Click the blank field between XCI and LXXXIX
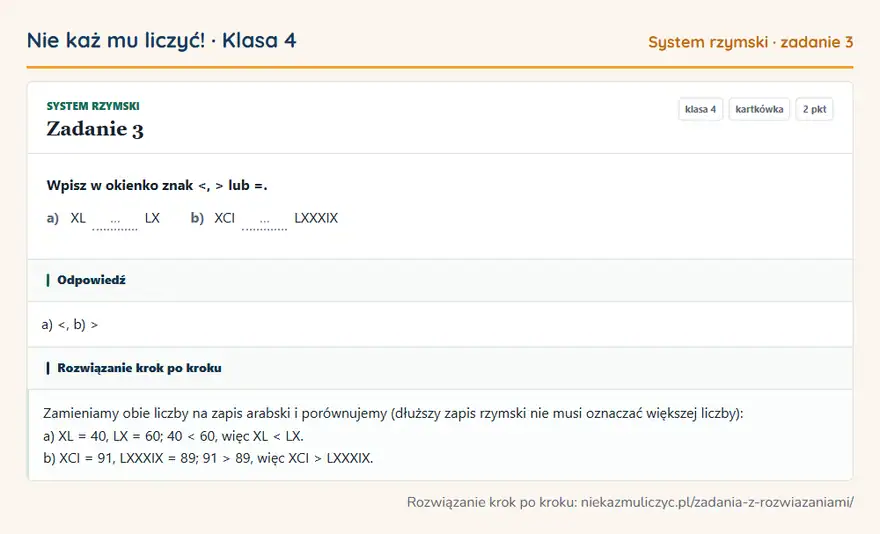This screenshot has width=880, height=534. (264, 221)
